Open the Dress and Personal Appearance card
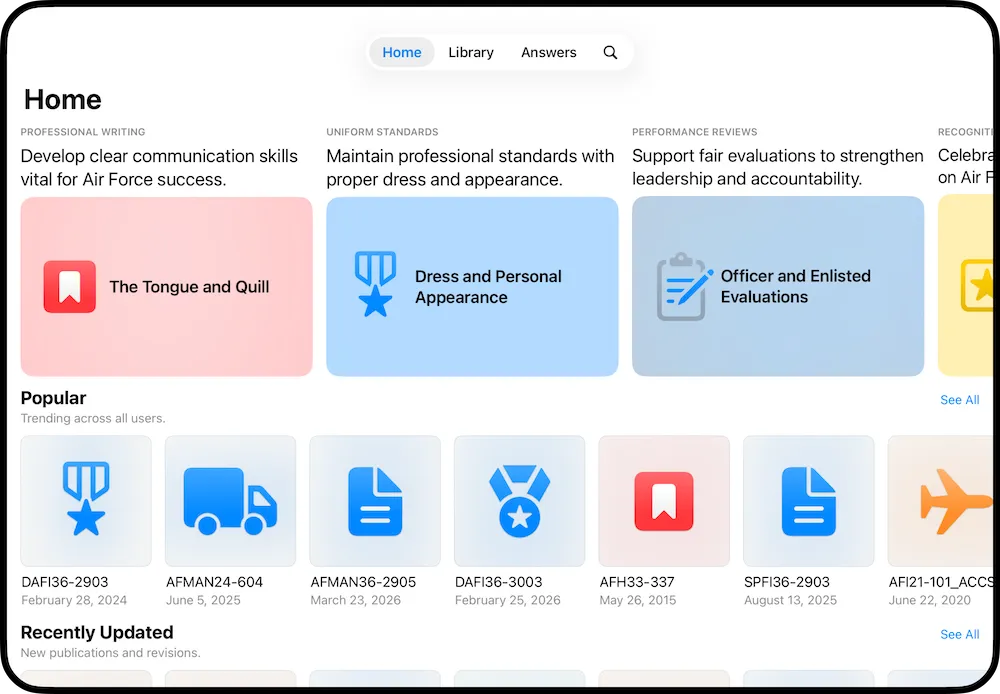The width and height of the screenshot is (1000, 694). point(472,286)
